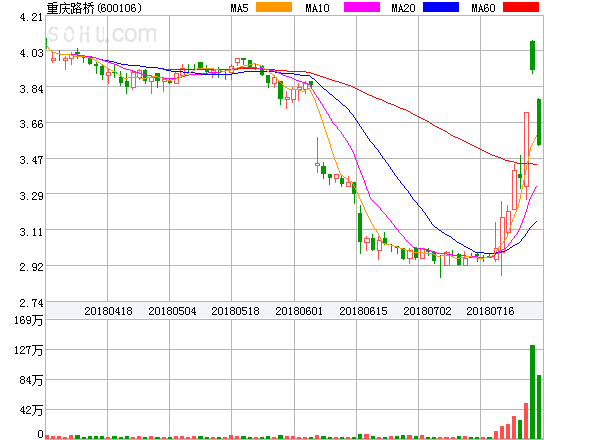Screen dimensions: 600x440
Task: Click the 169万 volume axis label
Action: 29,320
